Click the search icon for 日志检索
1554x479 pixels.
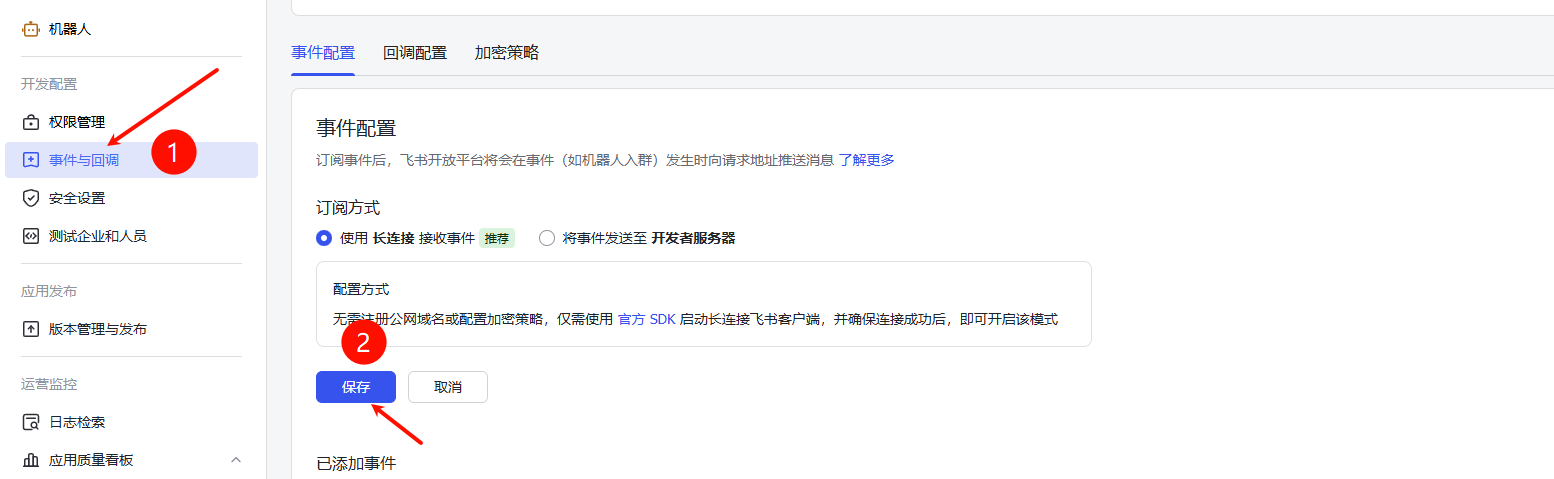click(x=31, y=422)
